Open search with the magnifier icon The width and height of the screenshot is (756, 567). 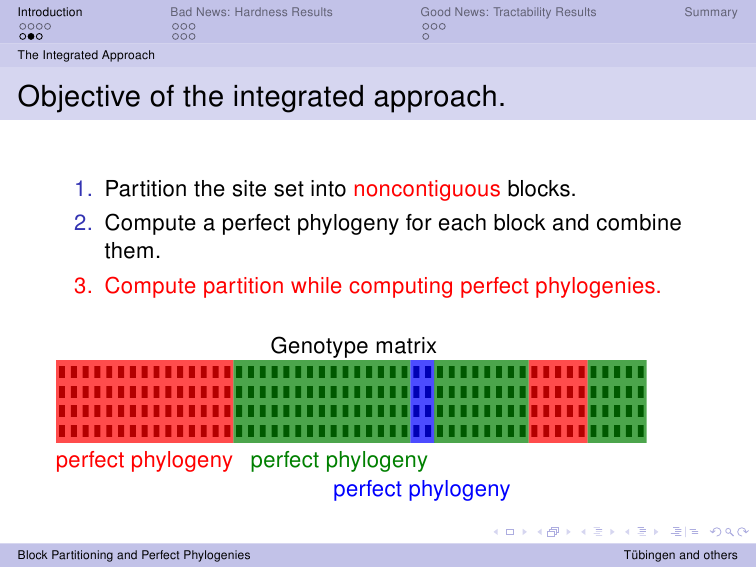(729, 532)
